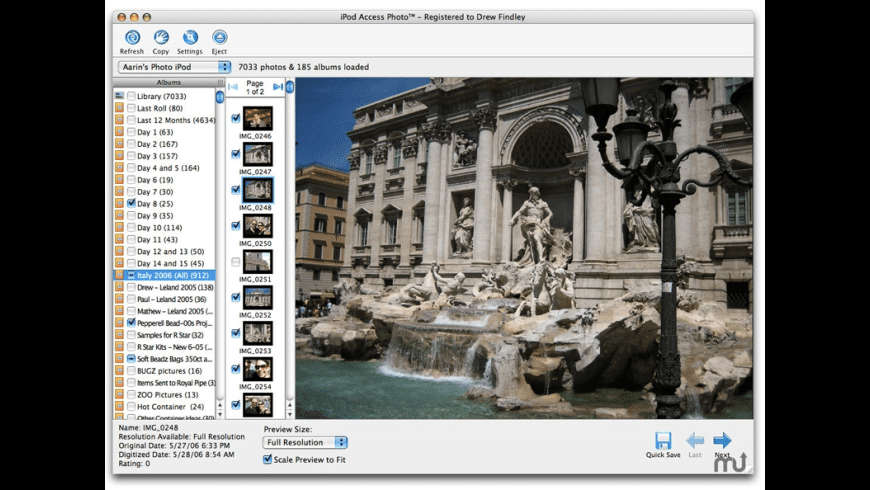Select Paul – Leland 2005 (36) album

tap(171, 299)
